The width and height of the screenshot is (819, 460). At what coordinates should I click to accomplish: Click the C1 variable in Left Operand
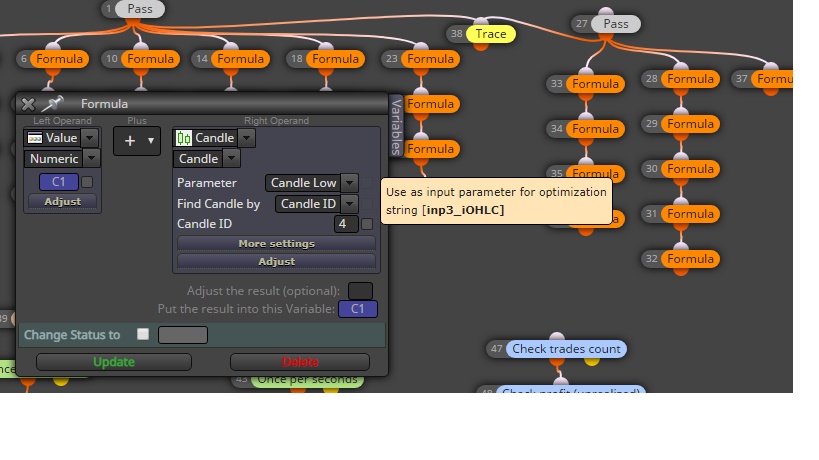[x=58, y=182]
